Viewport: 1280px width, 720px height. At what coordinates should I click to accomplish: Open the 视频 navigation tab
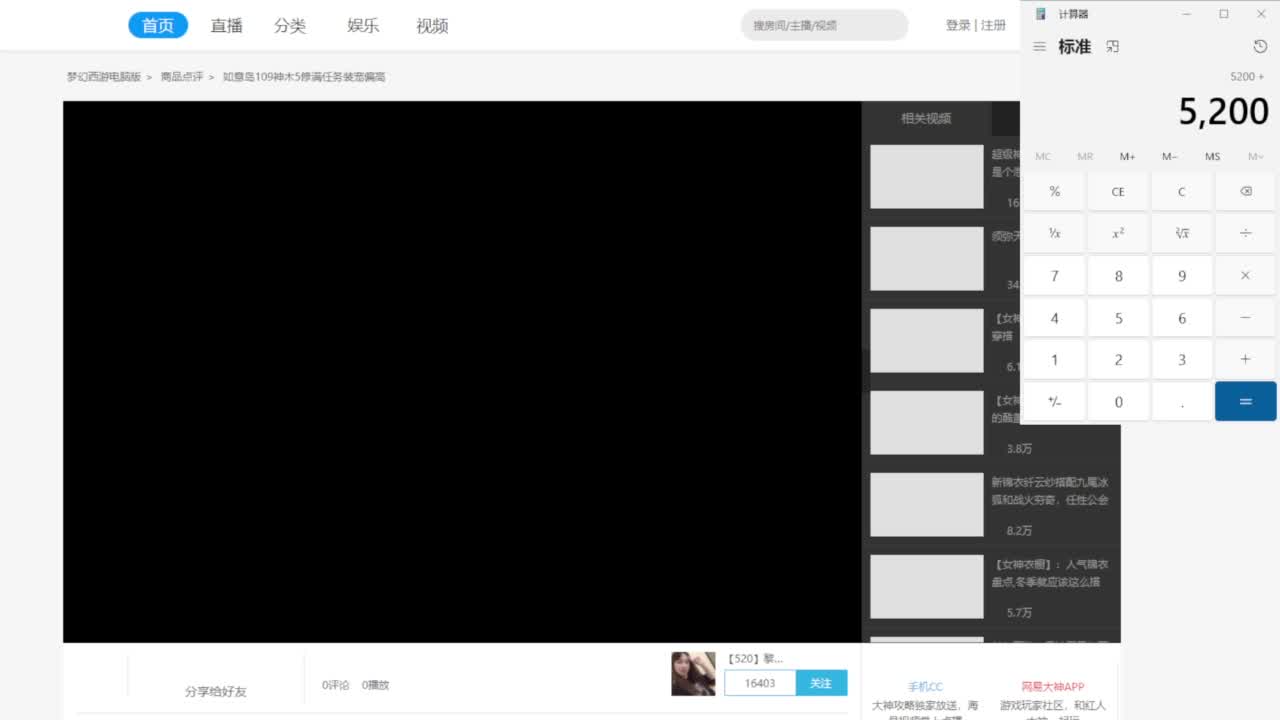click(x=432, y=25)
